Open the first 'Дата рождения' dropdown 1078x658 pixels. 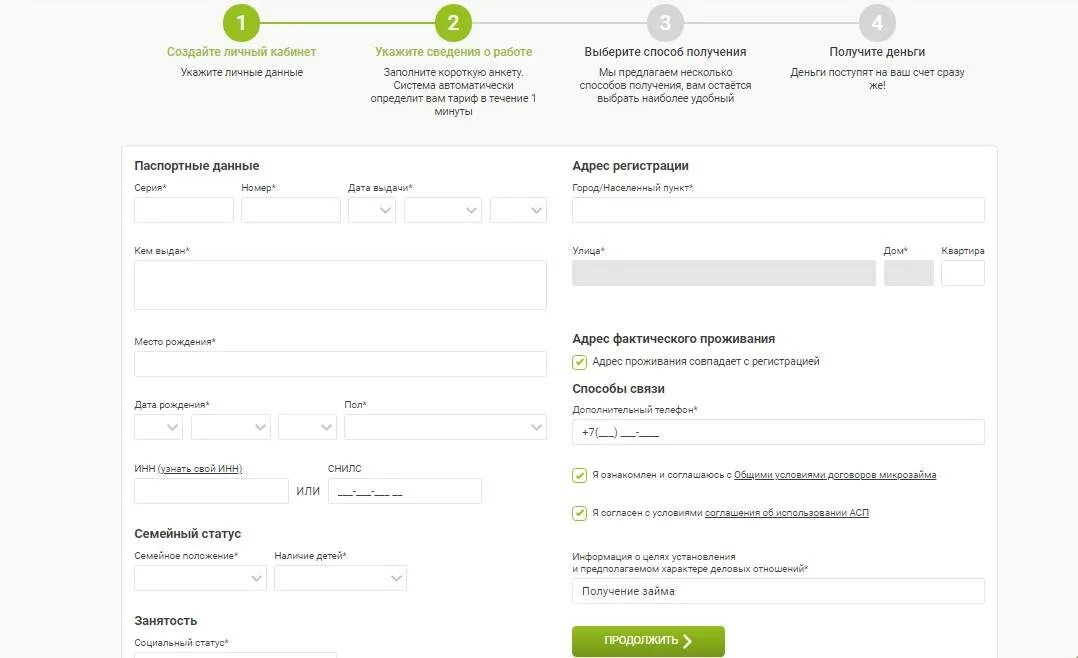point(158,427)
